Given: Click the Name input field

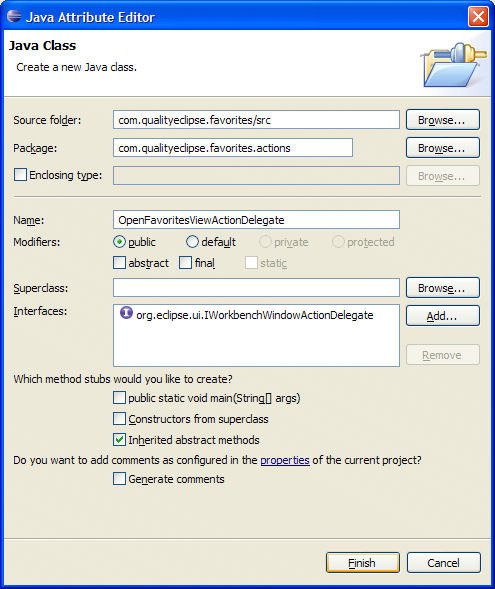Looking at the screenshot, I should [256, 219].
